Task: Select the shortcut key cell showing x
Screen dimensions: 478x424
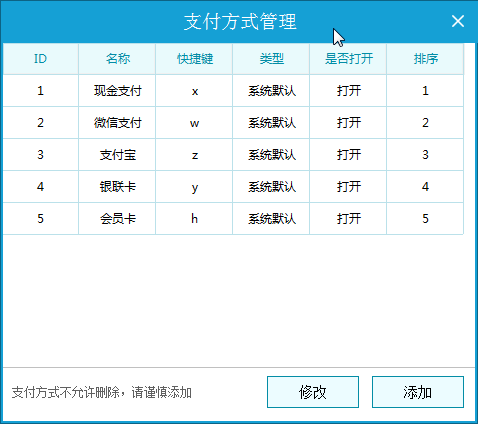Action: tap(194, 91)
